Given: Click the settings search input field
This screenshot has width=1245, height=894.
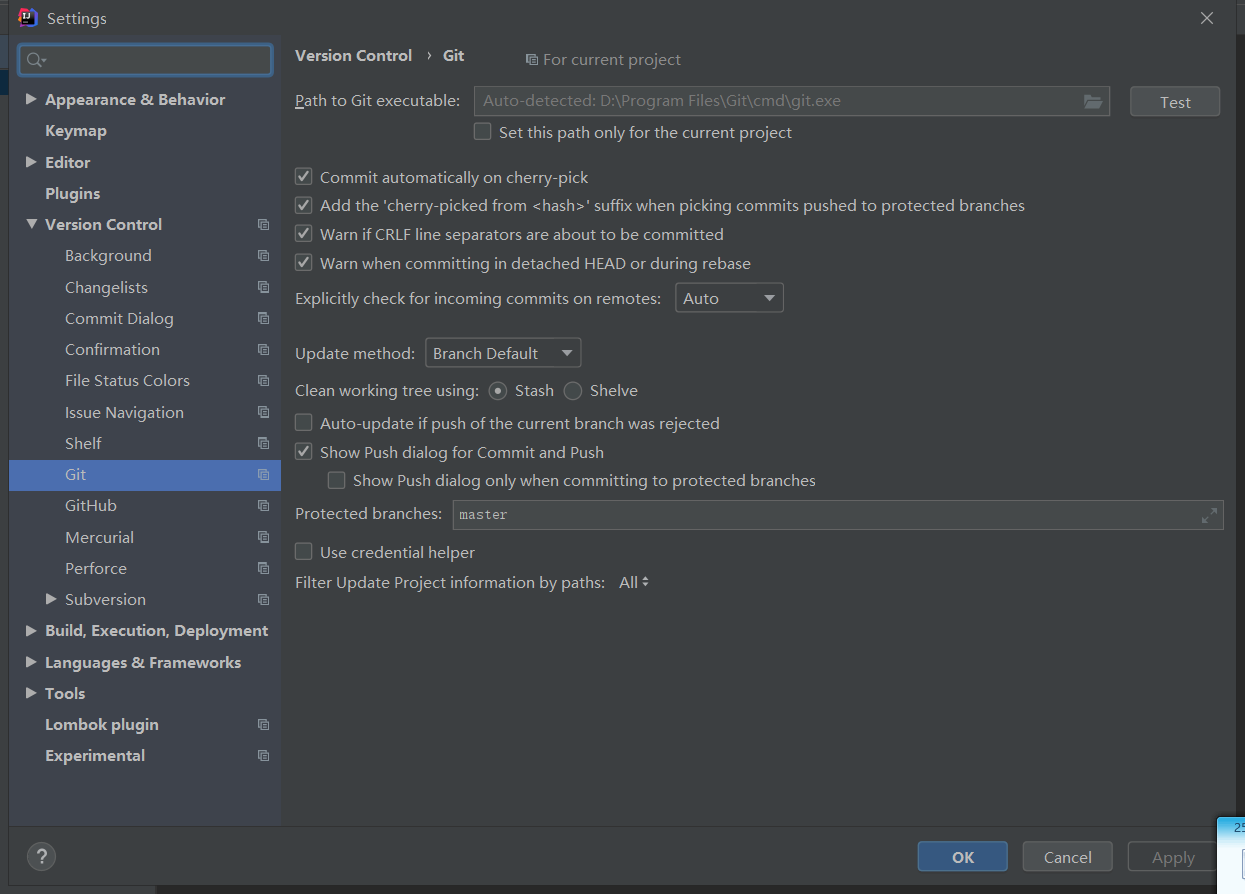Looking at the screenshot, I should pyautogui.click(x=145, y=60).
